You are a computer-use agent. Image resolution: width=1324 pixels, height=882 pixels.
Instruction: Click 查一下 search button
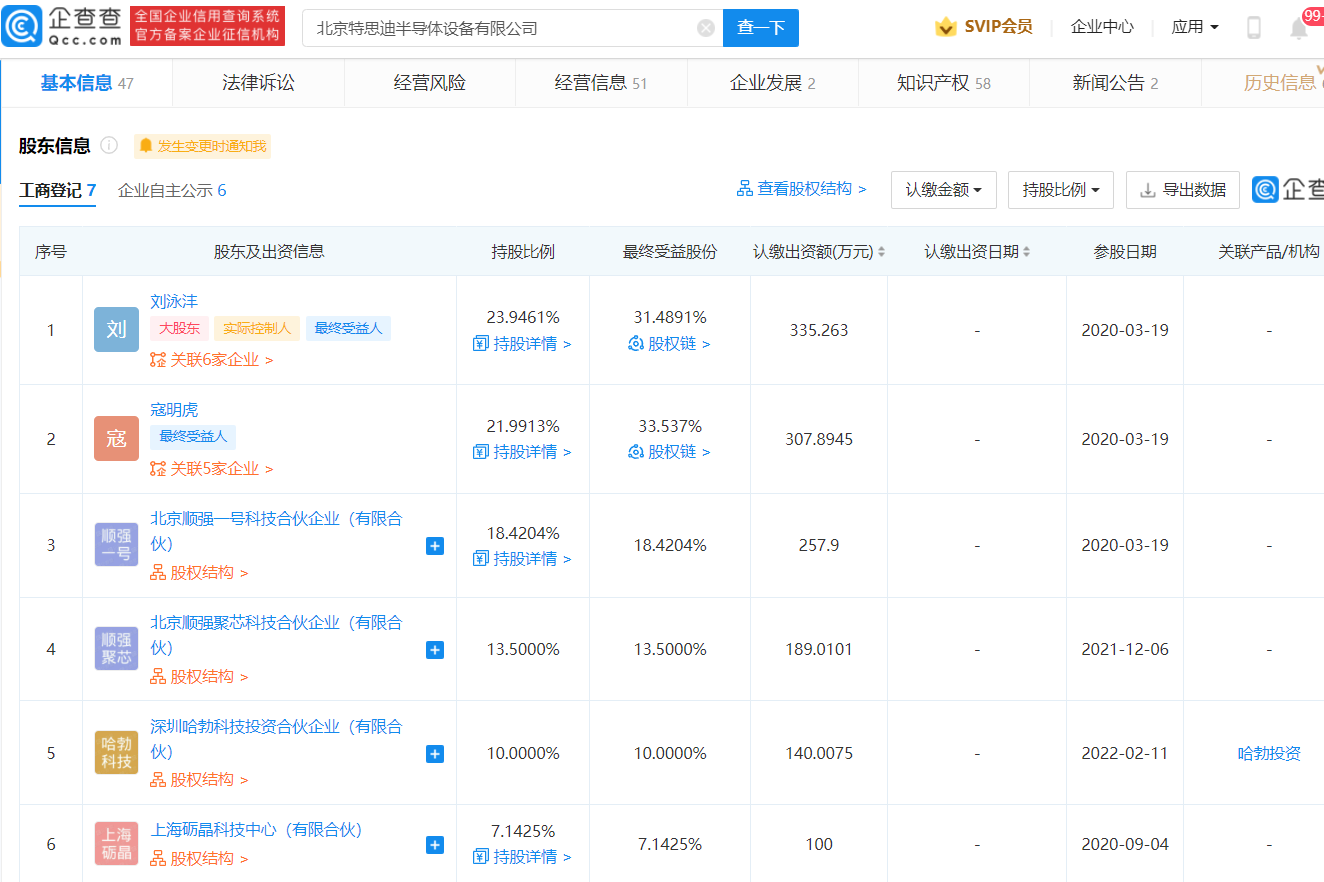click(x=761, y=28)
